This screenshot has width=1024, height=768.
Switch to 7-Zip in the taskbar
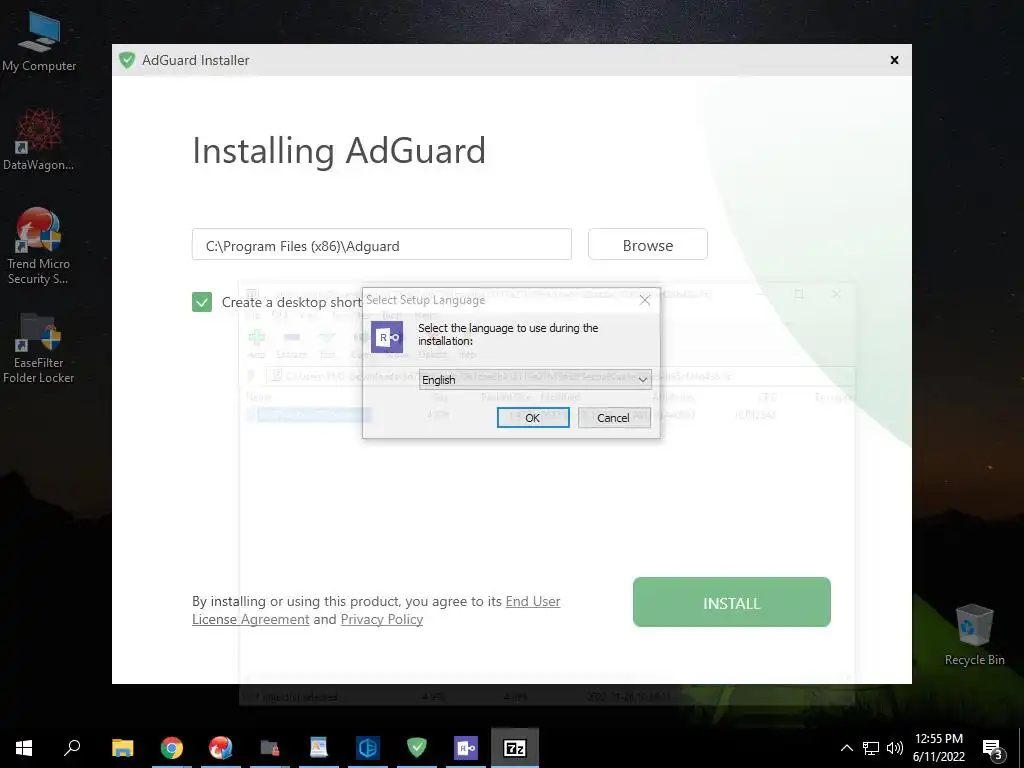(x=515, y=748)
